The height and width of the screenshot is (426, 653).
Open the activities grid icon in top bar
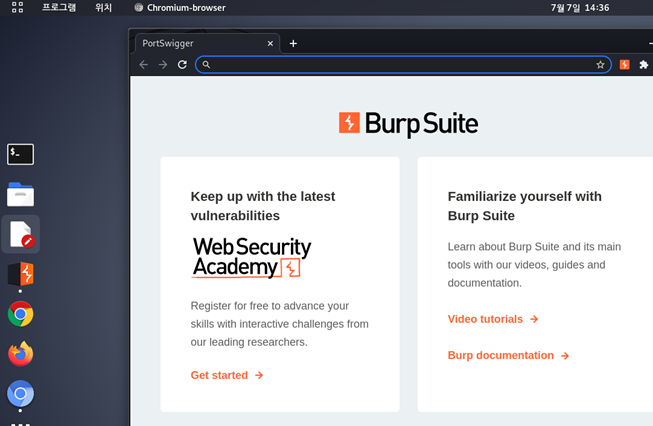click(x=17, y=7)
